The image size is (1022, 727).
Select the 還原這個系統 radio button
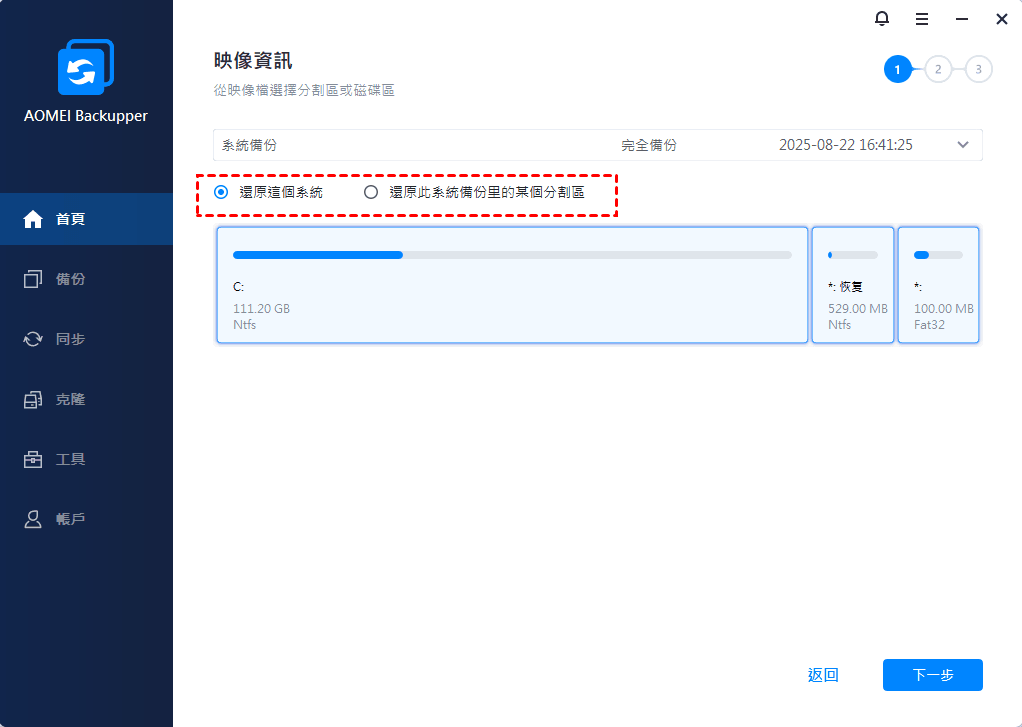pos(221,192)
